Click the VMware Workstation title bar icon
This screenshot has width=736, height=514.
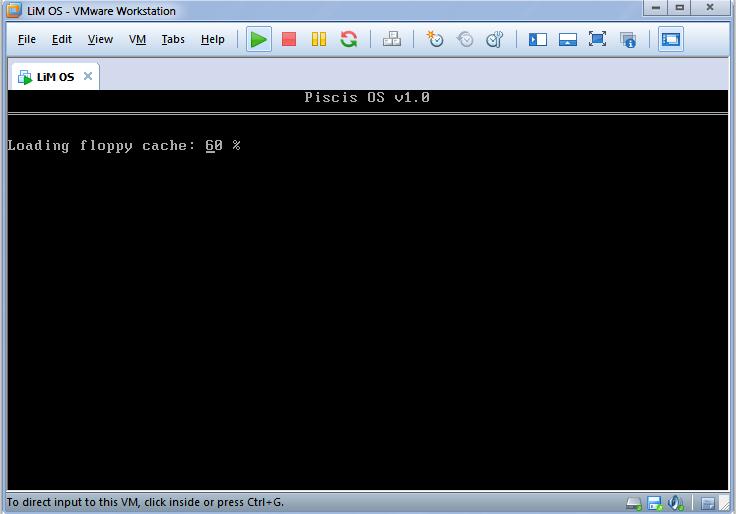(14, 10)
